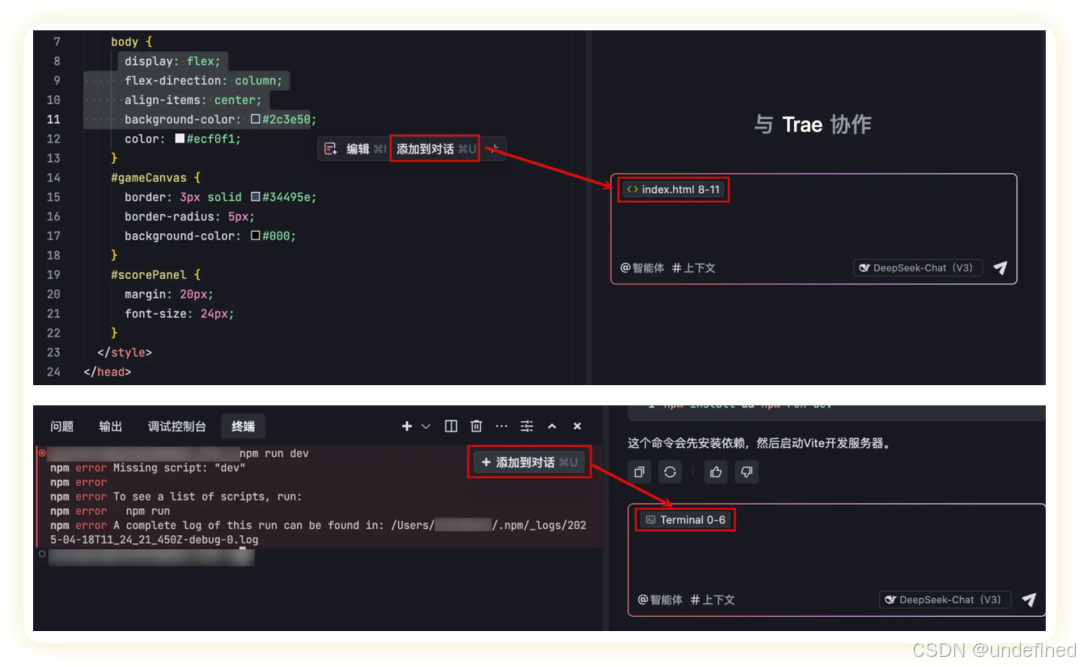1080x667 pixels.
Task: Maximize the panel with the up chevron
Action: click(x=552, y=427)
